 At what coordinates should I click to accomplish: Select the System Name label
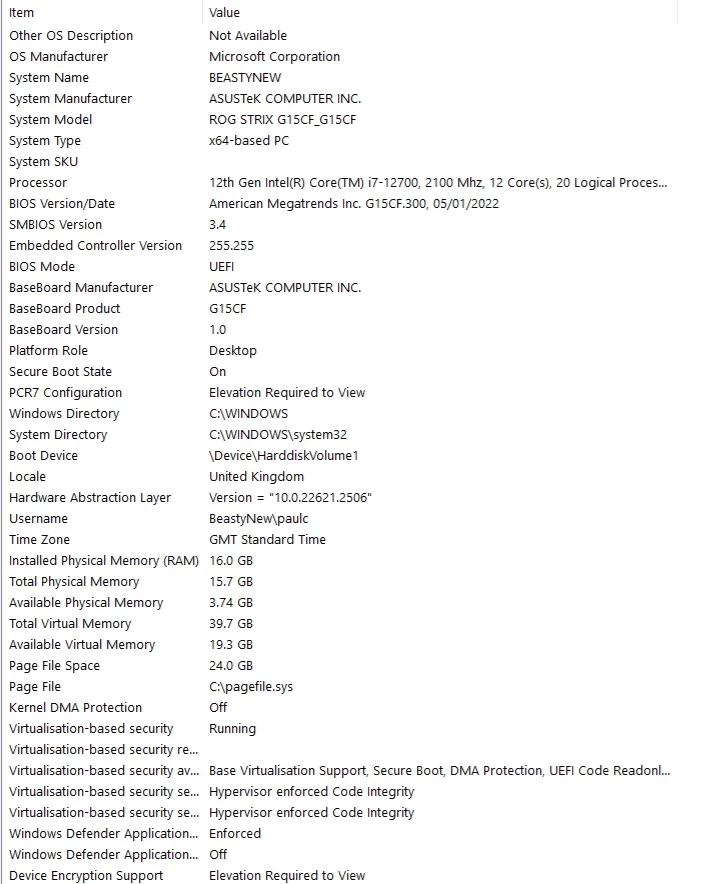point(49,77)
